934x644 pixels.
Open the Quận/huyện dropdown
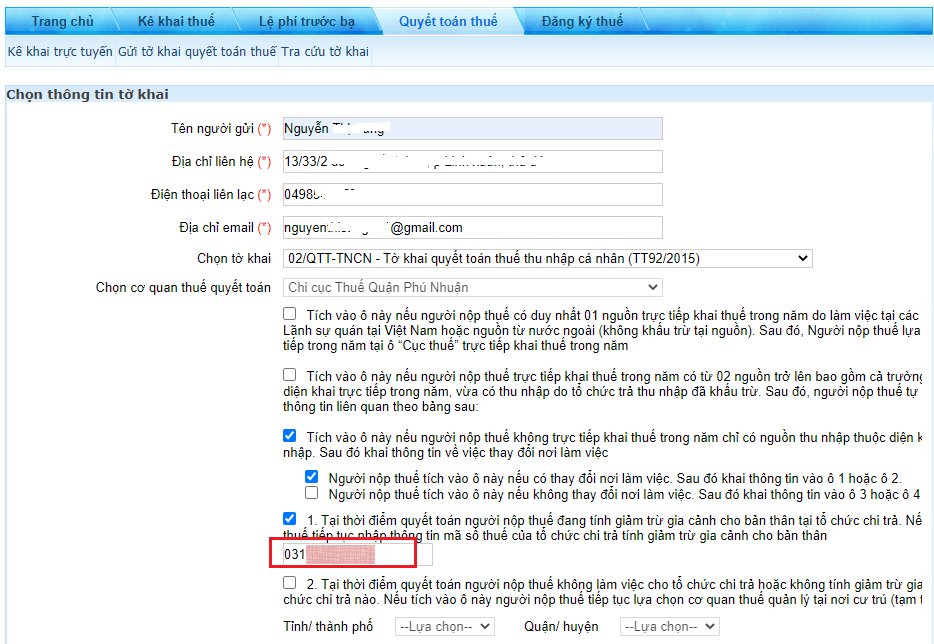tap(669, 627)
